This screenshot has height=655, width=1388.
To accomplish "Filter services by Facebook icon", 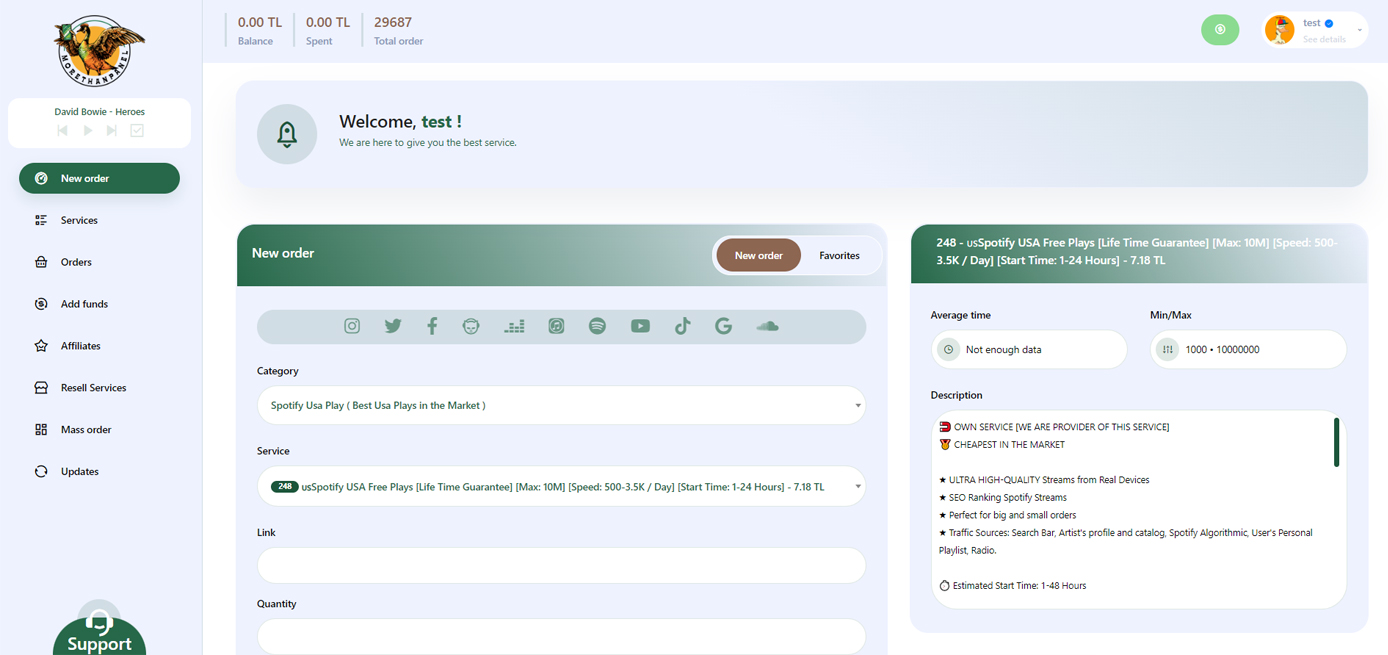I will tap(432, 326).
